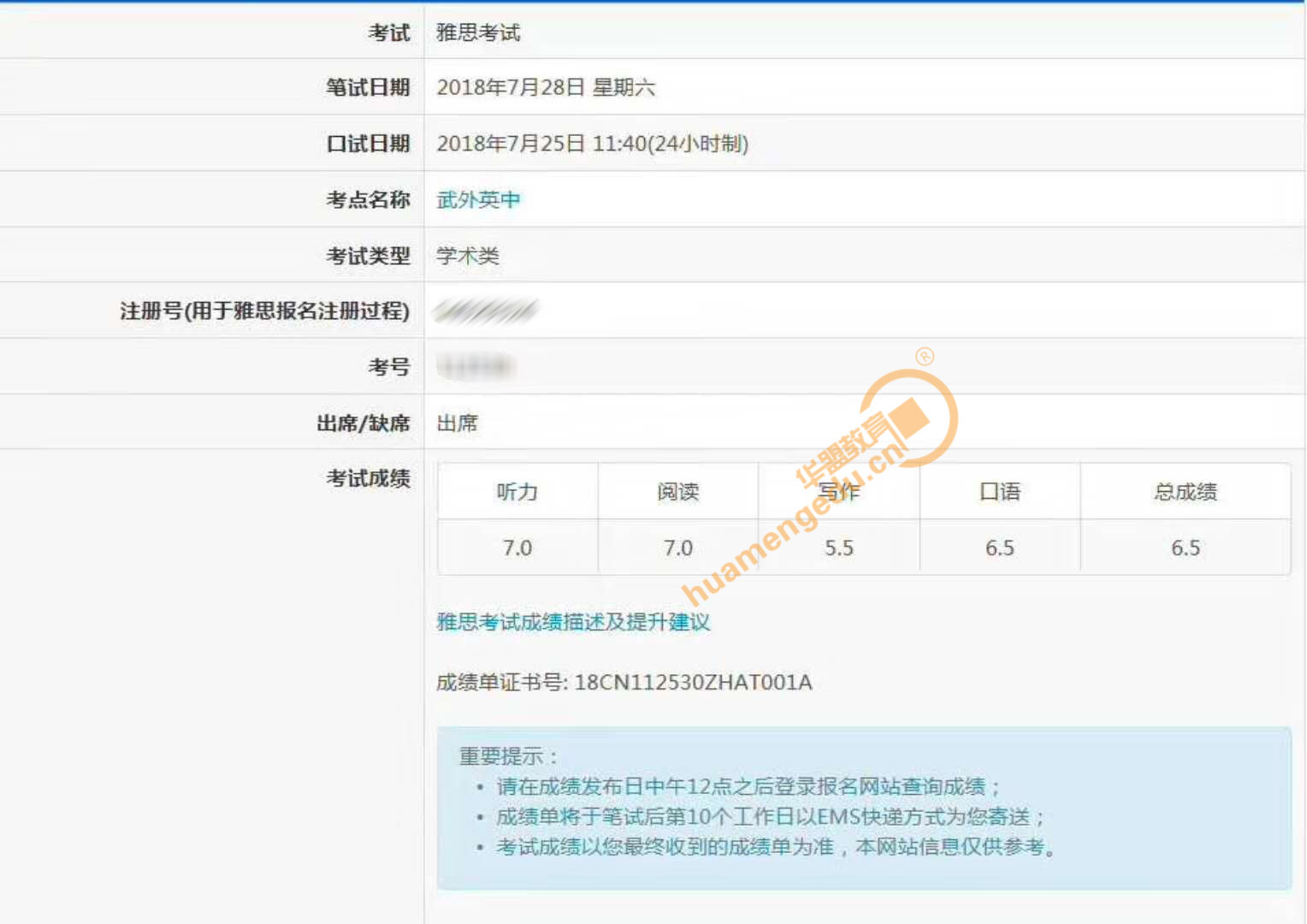Viewport: 1307px width, 924px height.
Task: Click the 阅读 column header
Action: pos(678,492)
